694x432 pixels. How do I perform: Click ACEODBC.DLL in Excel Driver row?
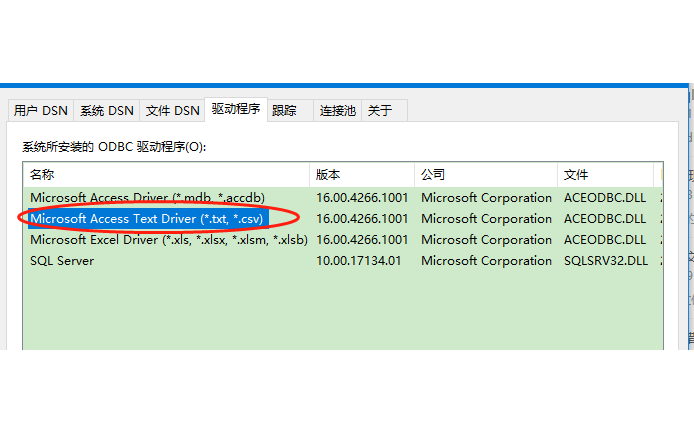(x=605, y=240)
